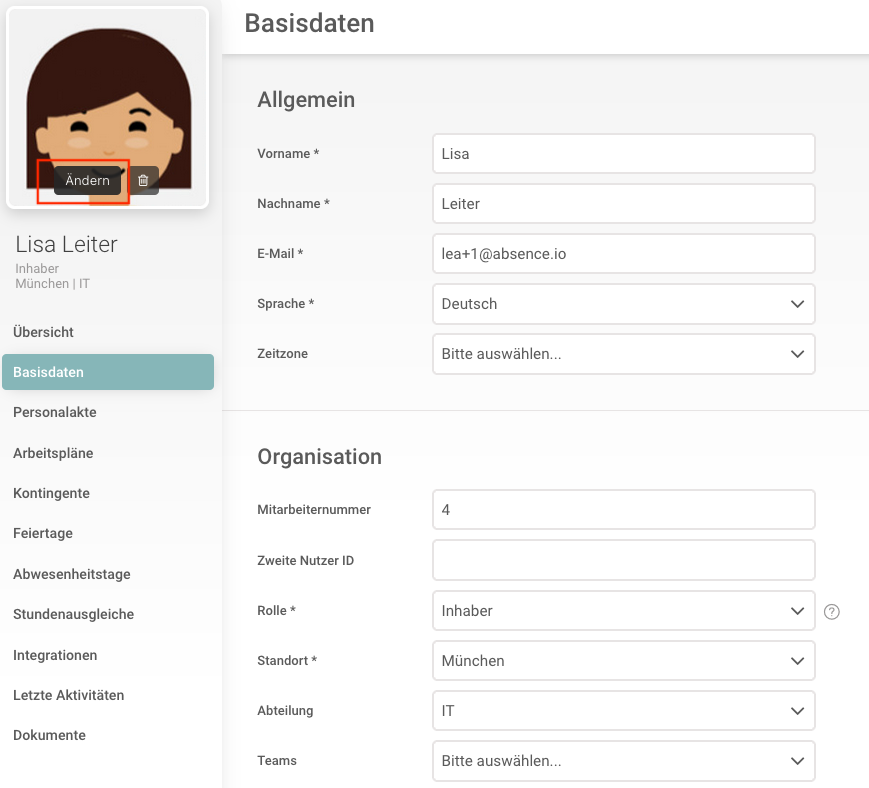Image resolution: width=869 pixels, height=788 pixels.
Task: Open the Rolle dropdown showing Inhaber
Action: click(x=623, y=611)
